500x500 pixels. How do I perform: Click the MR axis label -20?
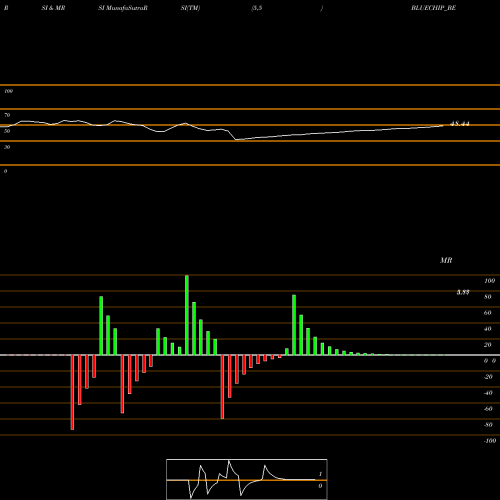tap(488, 377)
